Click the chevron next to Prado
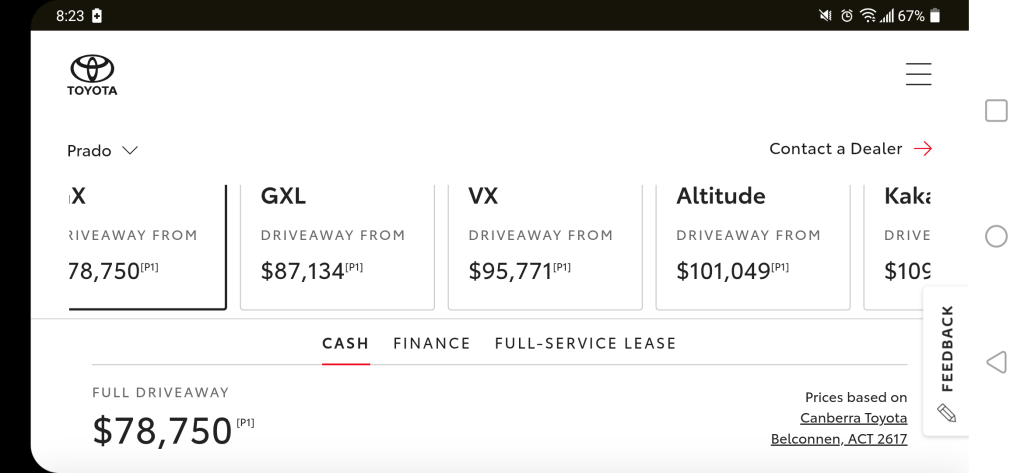1024x473 pixels. click(130, 151)
